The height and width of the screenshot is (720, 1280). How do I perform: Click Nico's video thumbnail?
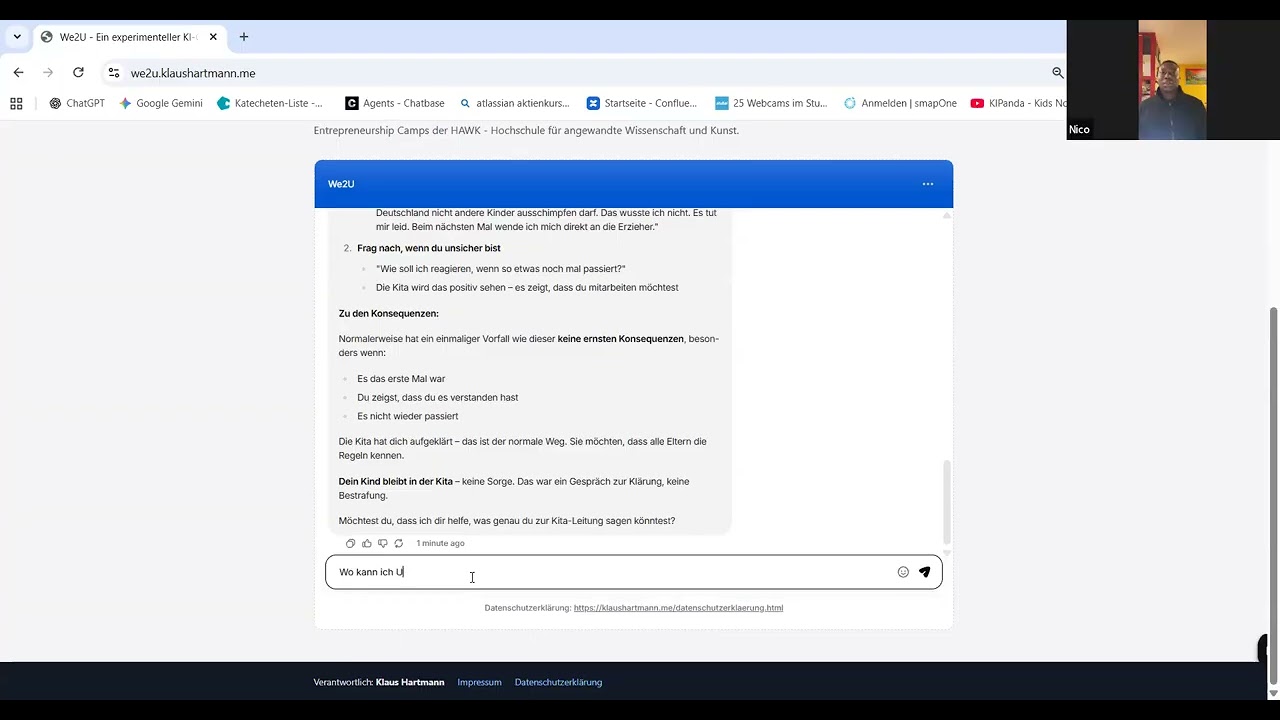(1173, 80)
